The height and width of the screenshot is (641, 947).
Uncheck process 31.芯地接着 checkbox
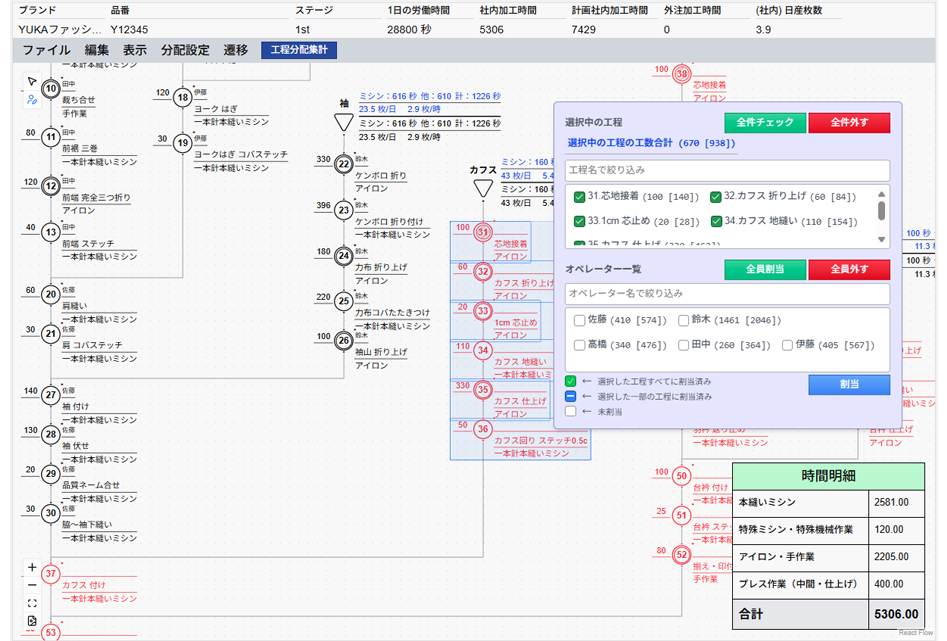coord(579,197)
